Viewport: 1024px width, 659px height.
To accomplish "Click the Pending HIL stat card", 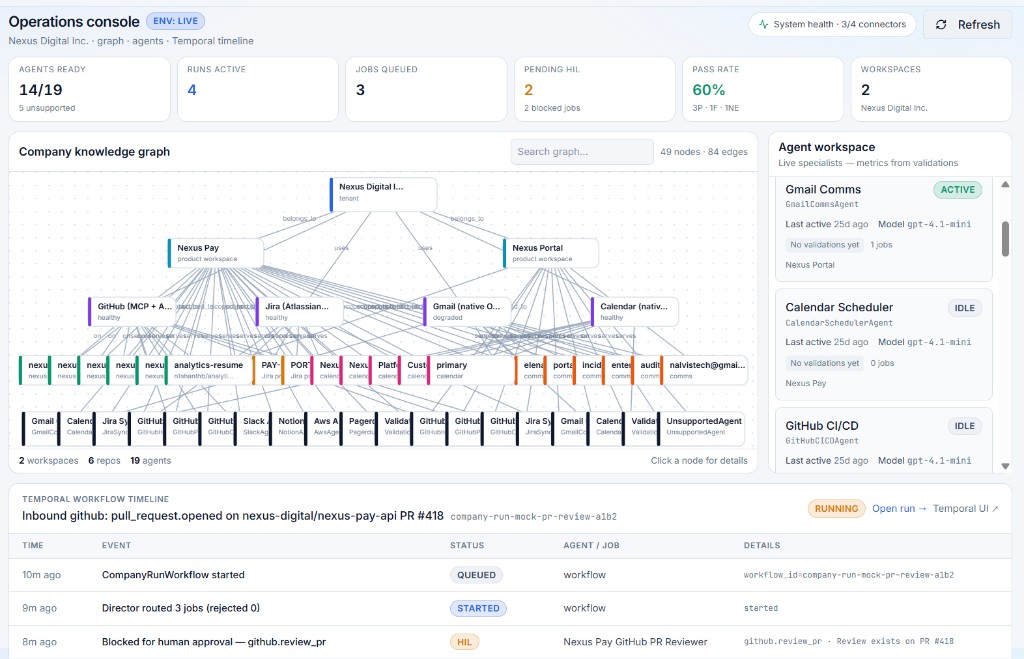I will coord(594,89).
